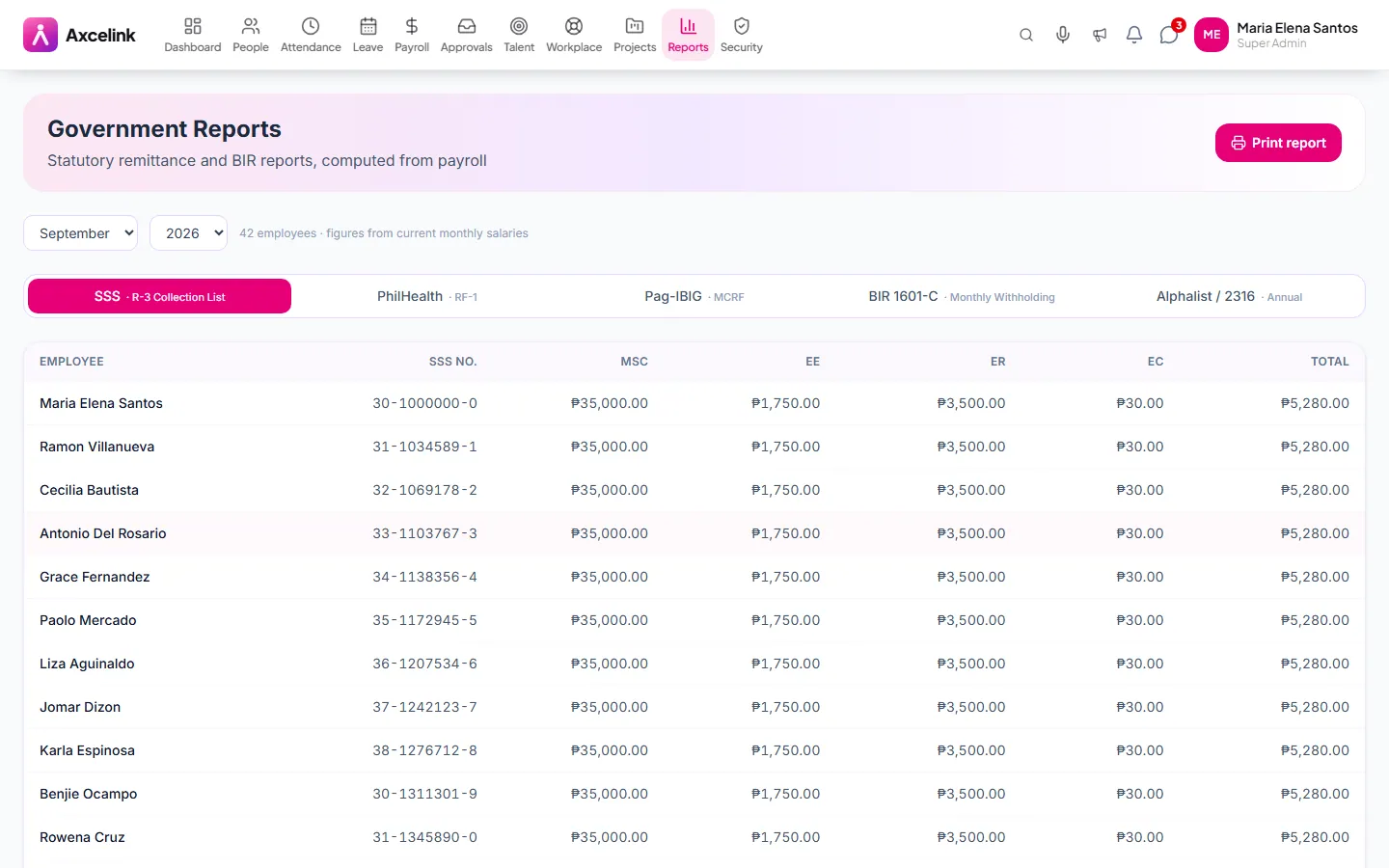Click the SSS NO. column header
Screen dimensions: 1389x868
coord(452,362)
